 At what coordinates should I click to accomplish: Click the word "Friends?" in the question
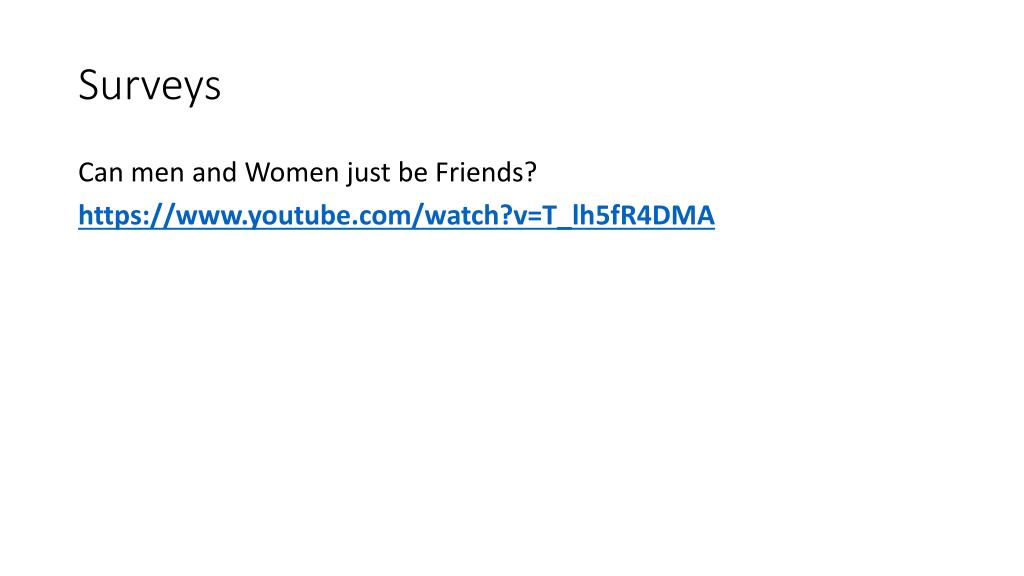click(x=486, y=172)
